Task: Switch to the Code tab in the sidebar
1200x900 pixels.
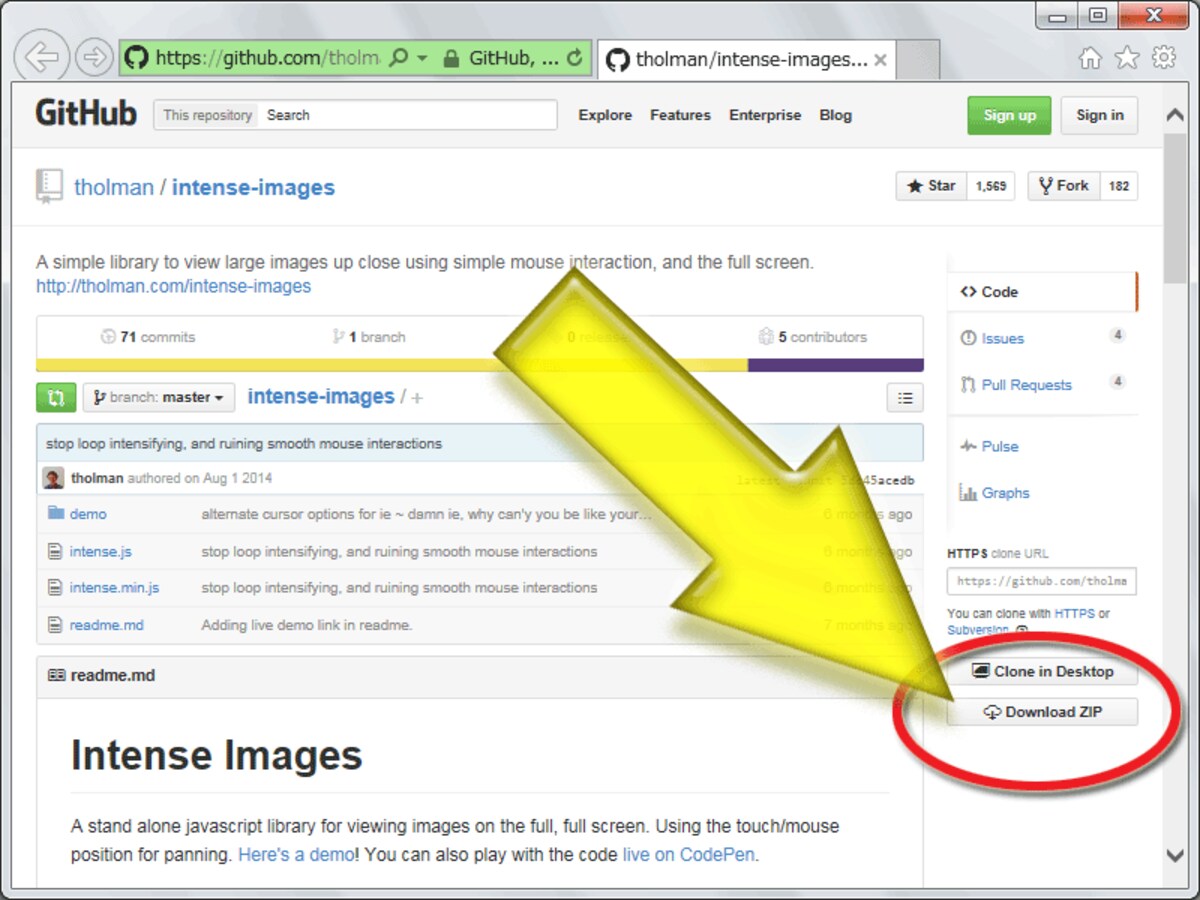Action: [x=1041, y=292]
